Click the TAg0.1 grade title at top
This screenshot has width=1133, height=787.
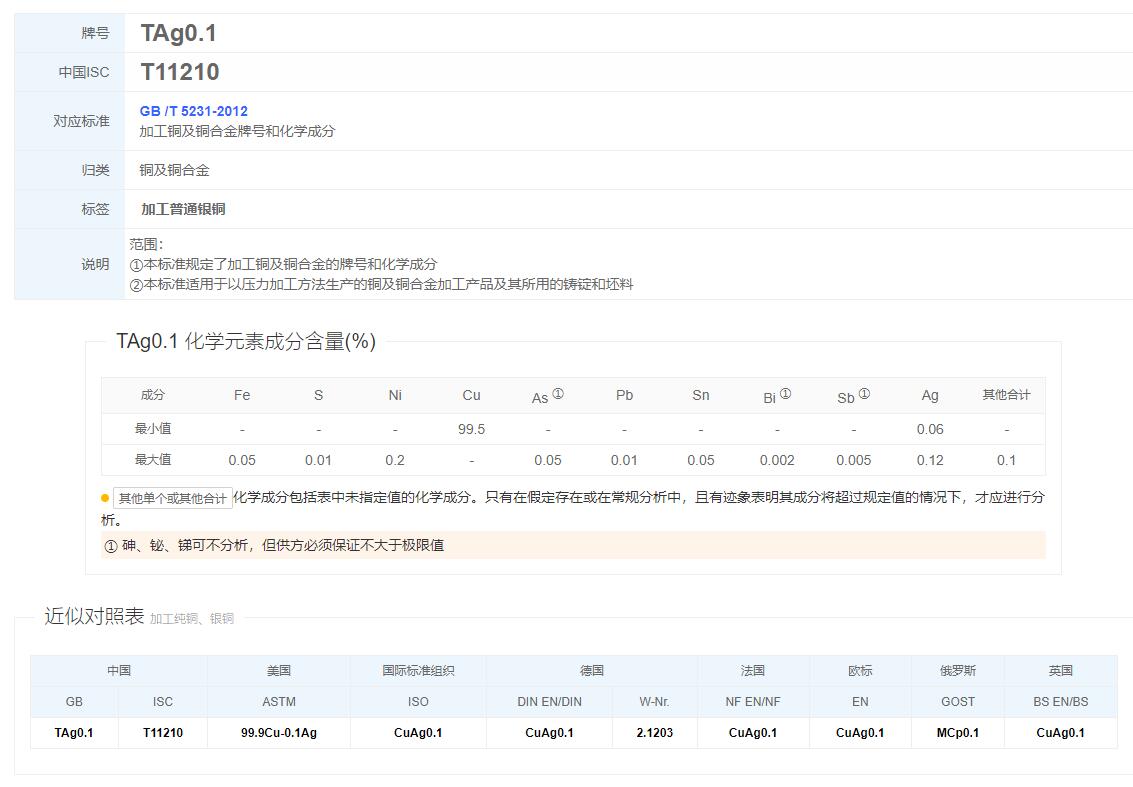click(x=179, y=33)
